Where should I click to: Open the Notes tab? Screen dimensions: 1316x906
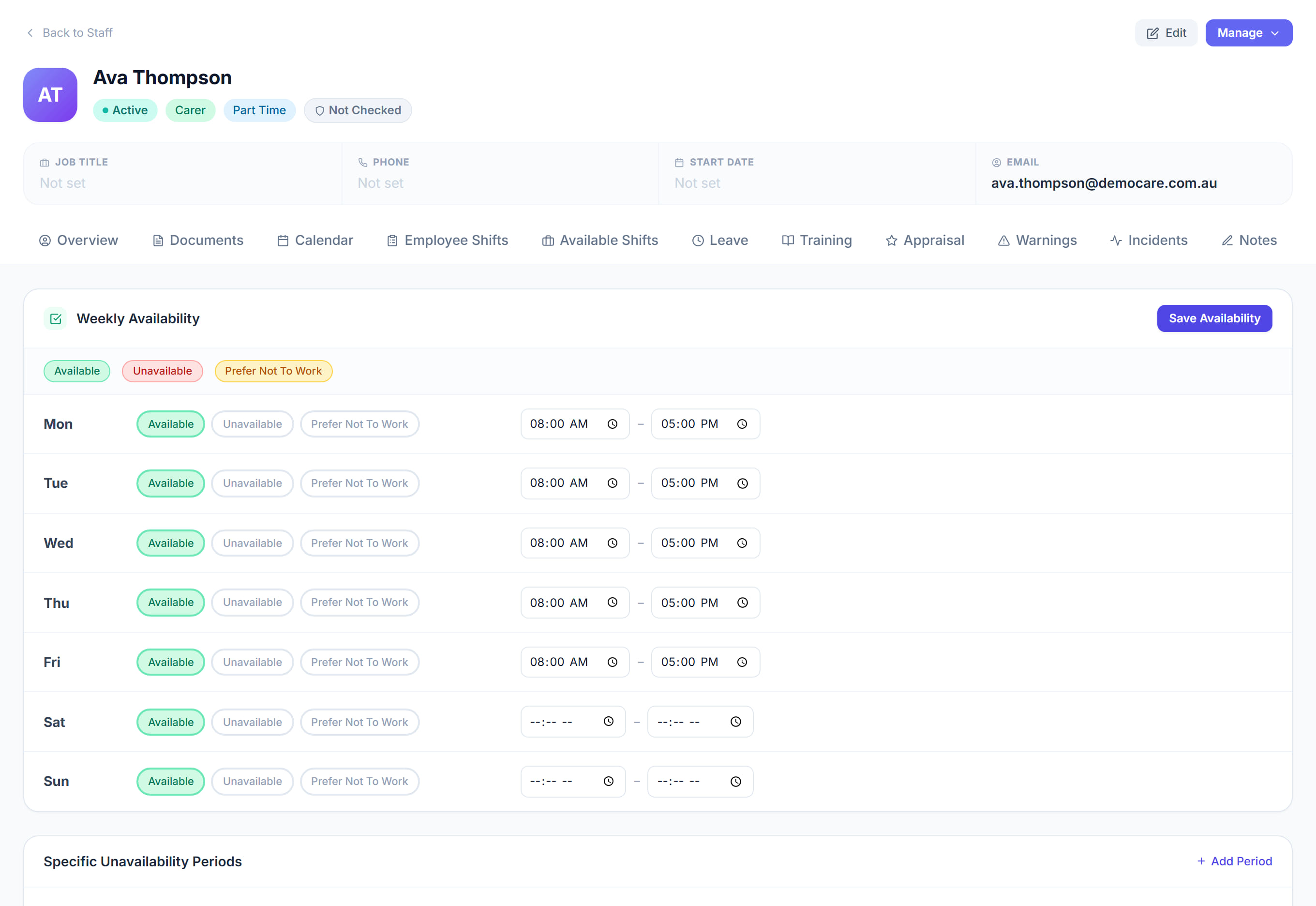pos(1249,240)
